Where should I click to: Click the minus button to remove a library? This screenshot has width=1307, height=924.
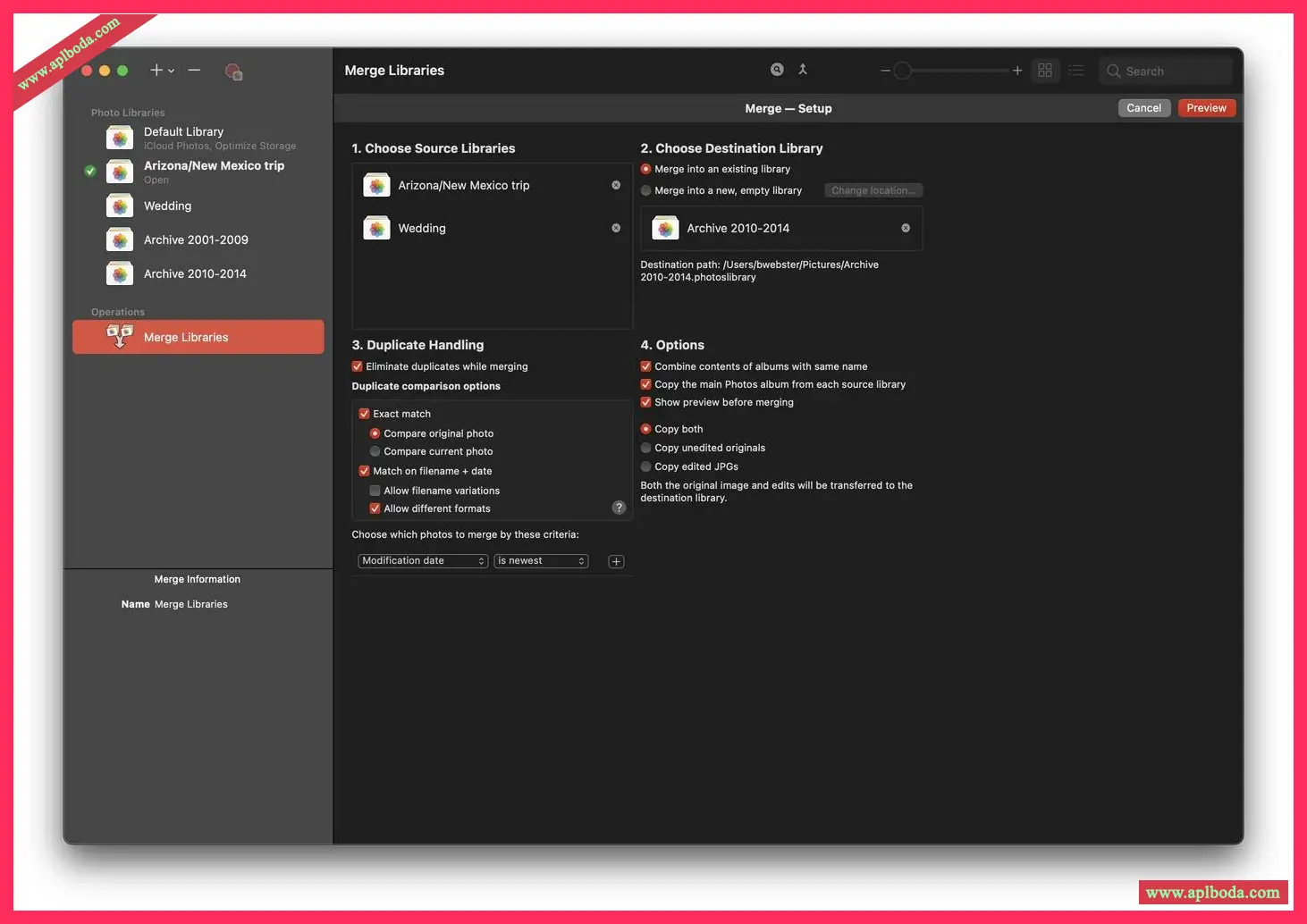pyautogui.click(x=192, y=70)
